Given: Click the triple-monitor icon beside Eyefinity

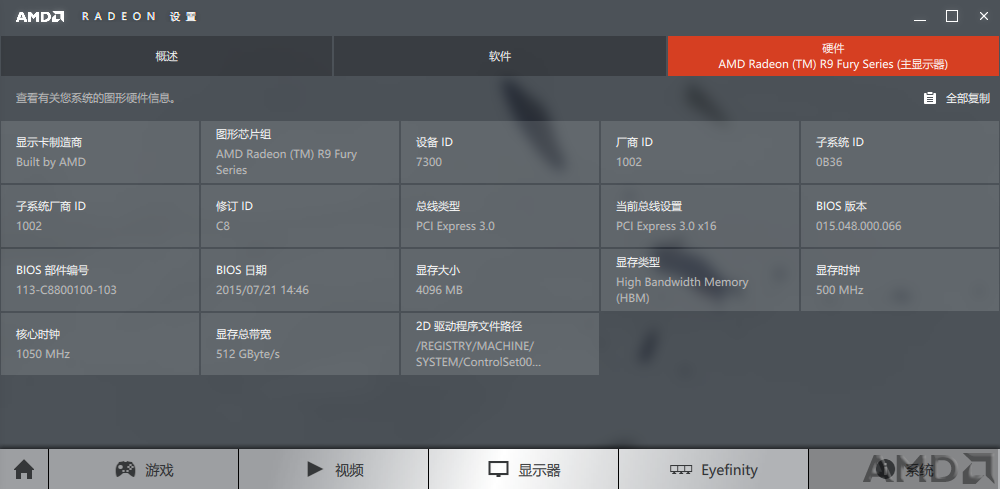Looking at the screenshot, I should (681, 471).
